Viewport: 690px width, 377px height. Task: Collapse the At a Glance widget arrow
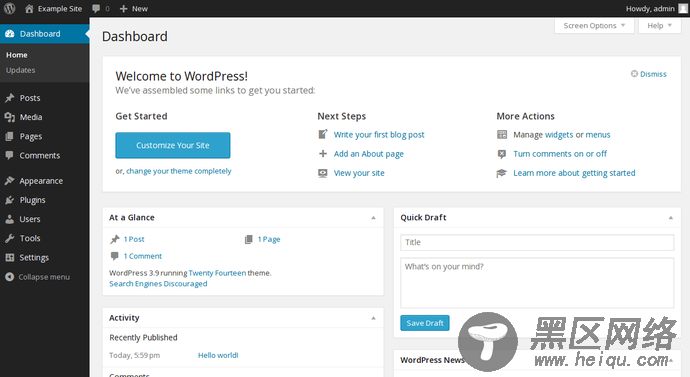tap(373, 218)
